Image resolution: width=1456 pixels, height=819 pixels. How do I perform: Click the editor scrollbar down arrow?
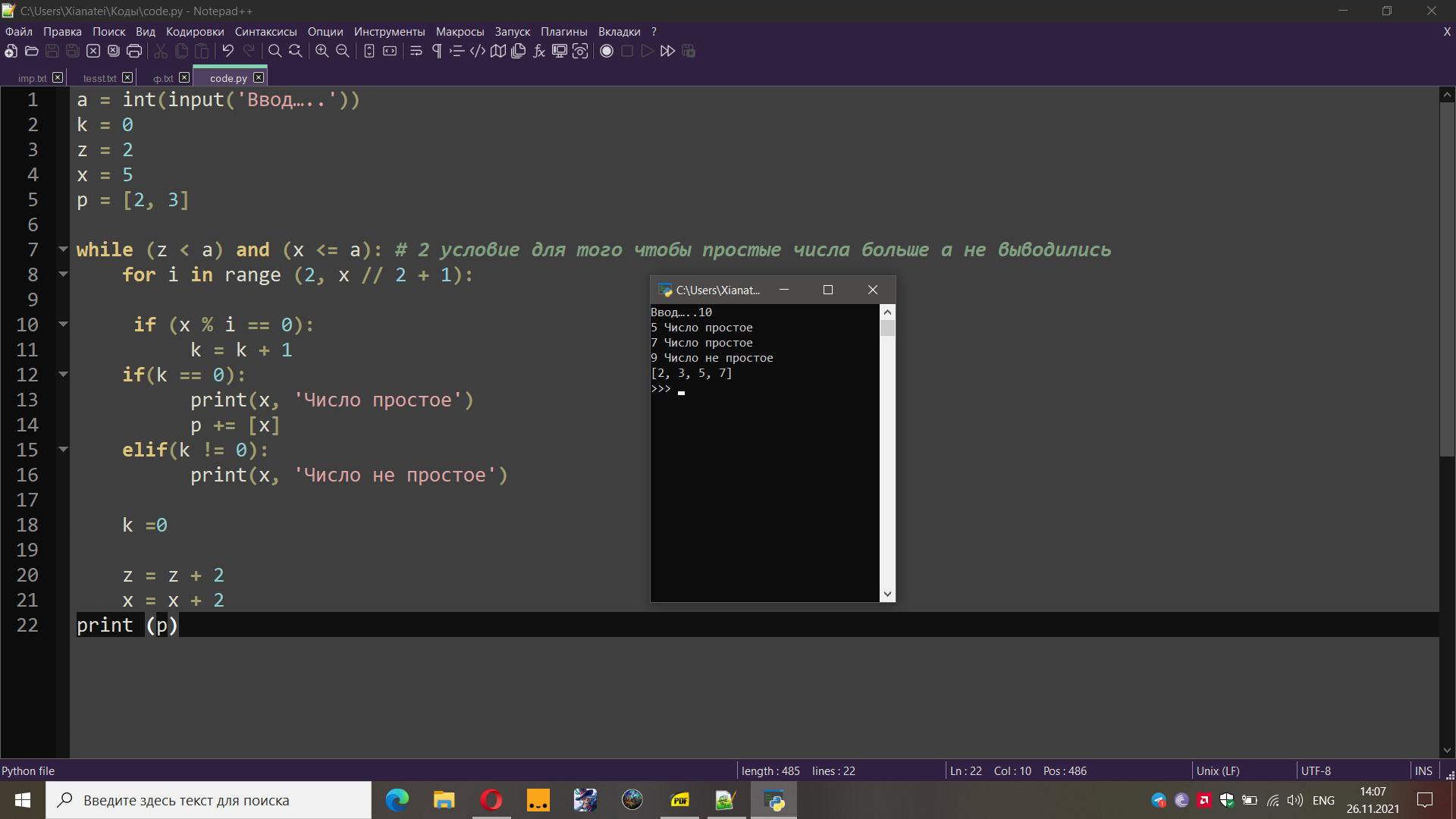pyautogui.click(x=1447, y=750)
